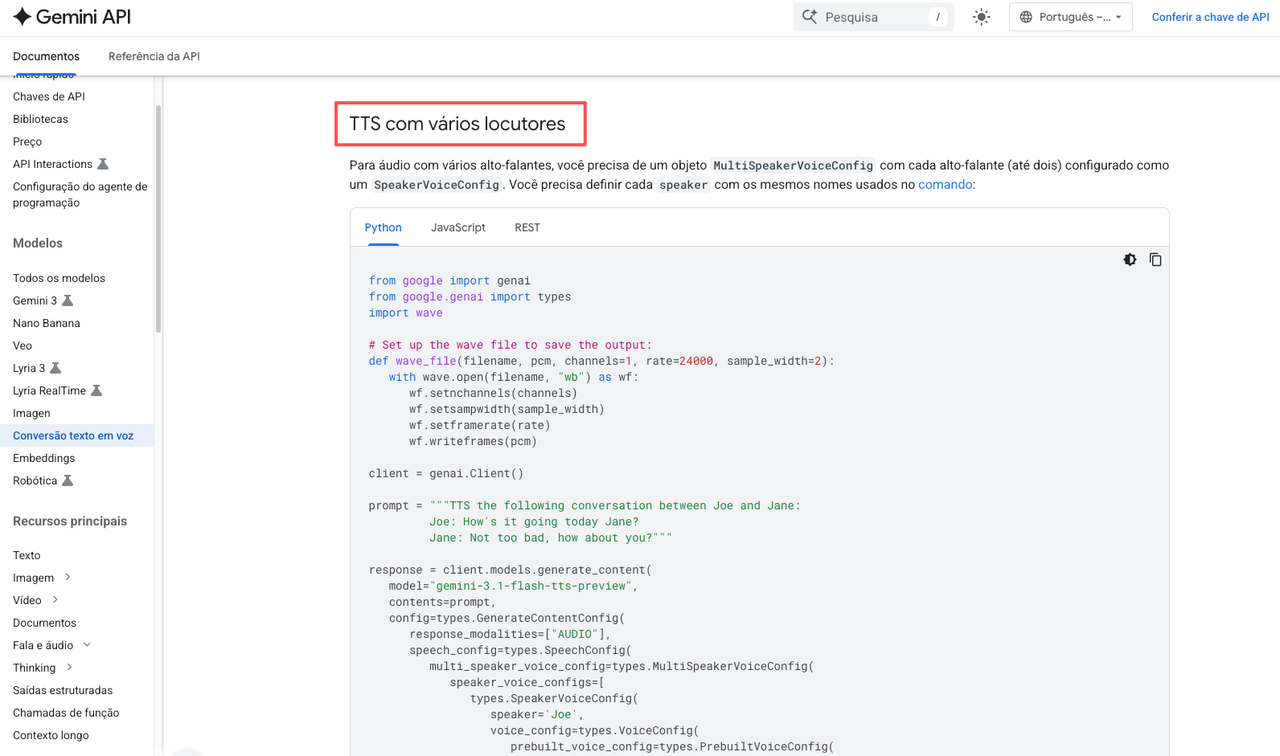Viewport: 1280px width, 756px height.
Task: Click the flask icon beside Robótica
Action: pyautogui.click(x=68, y=481)
